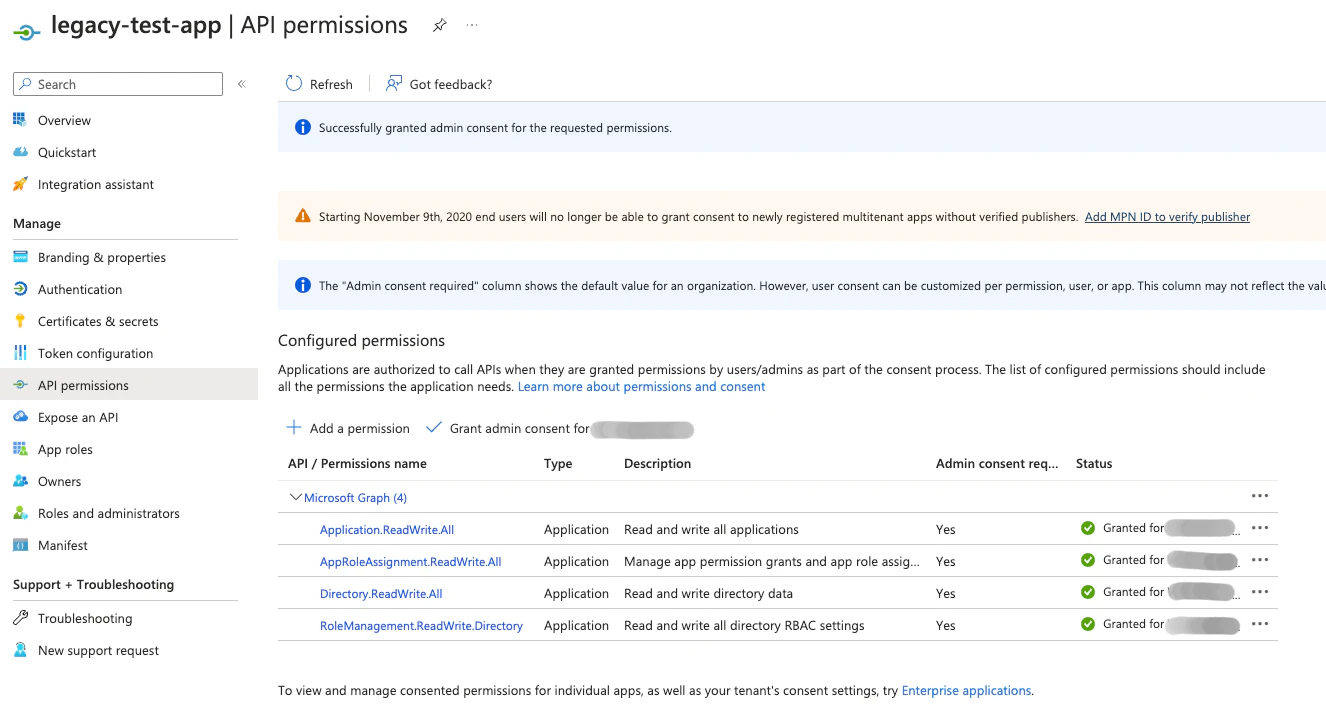Viewport: 1326px width, 709px height.
Task: Click 'Read and write all directory RBAC settings' text
Action: click(x=744, y=626)
